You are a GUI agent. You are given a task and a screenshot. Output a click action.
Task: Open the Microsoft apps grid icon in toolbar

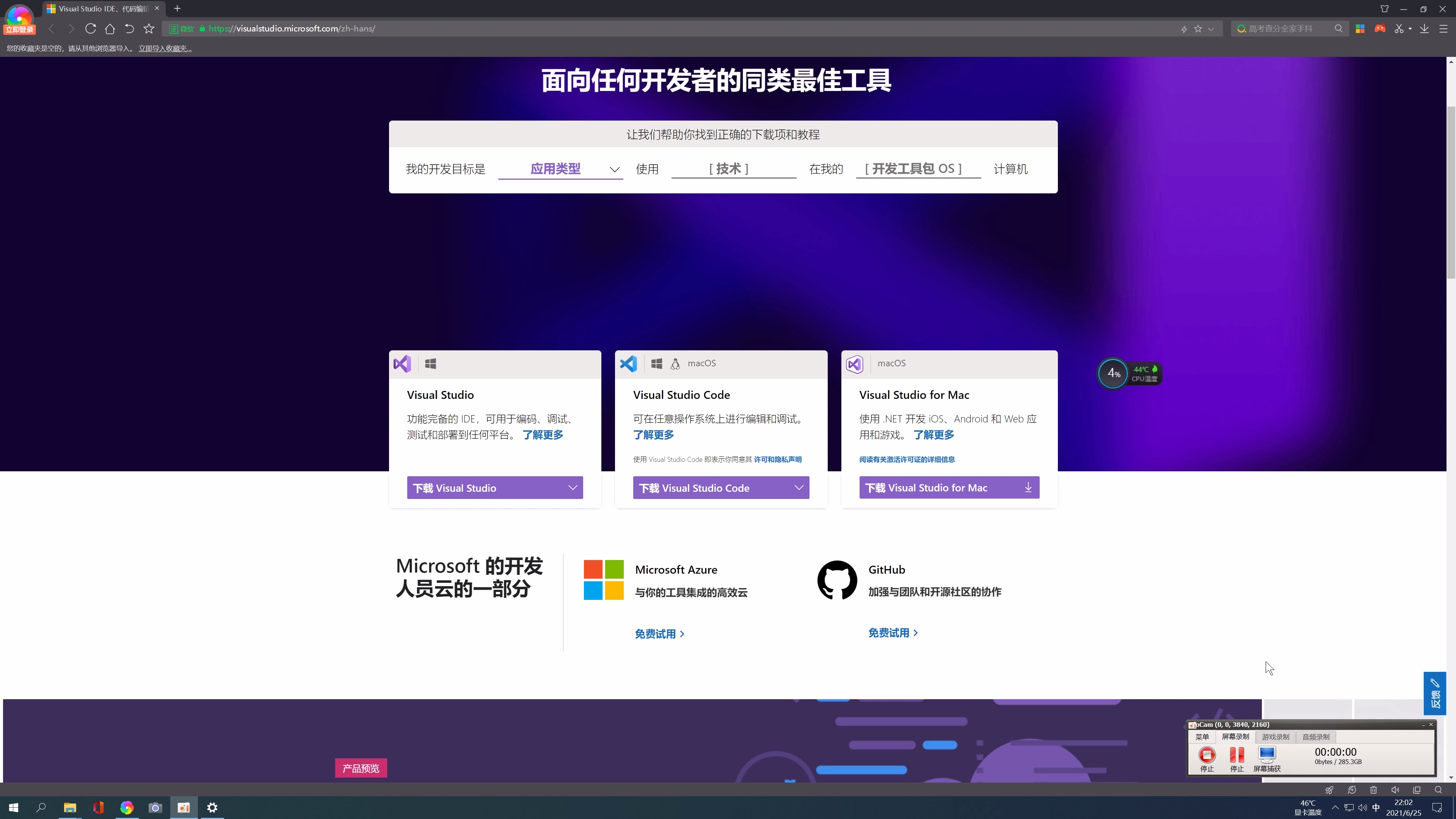point(1360,28)
